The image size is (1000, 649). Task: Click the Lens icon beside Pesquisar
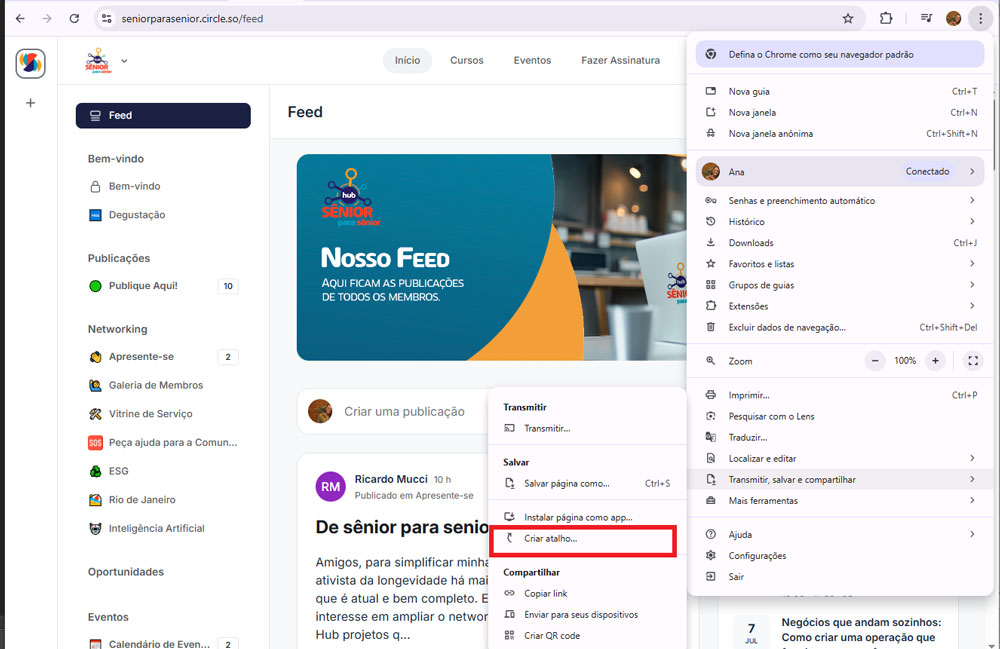tap(710, 416)
